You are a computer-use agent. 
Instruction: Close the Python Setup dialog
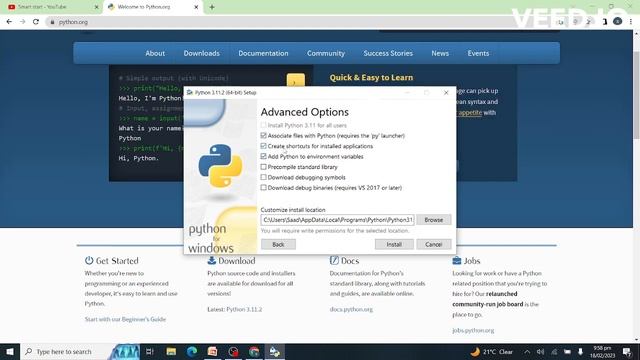tap(446, 93)
